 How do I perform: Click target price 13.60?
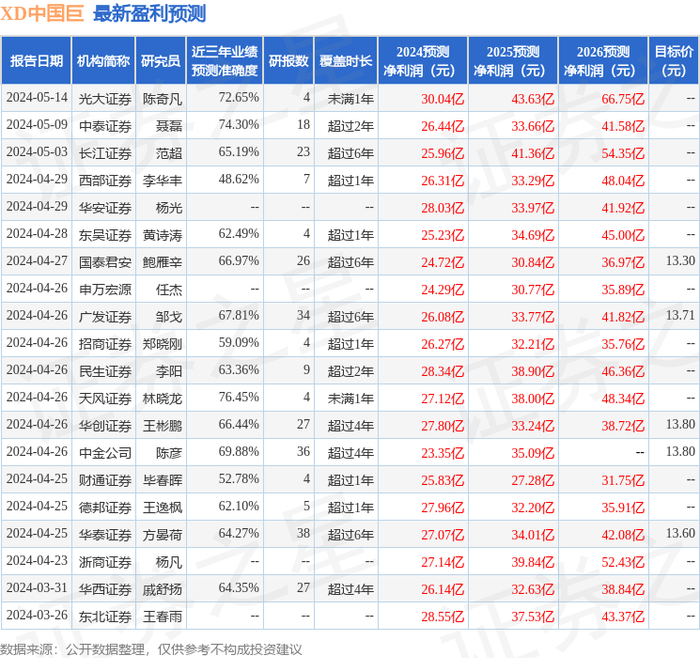tap(680, 533)
